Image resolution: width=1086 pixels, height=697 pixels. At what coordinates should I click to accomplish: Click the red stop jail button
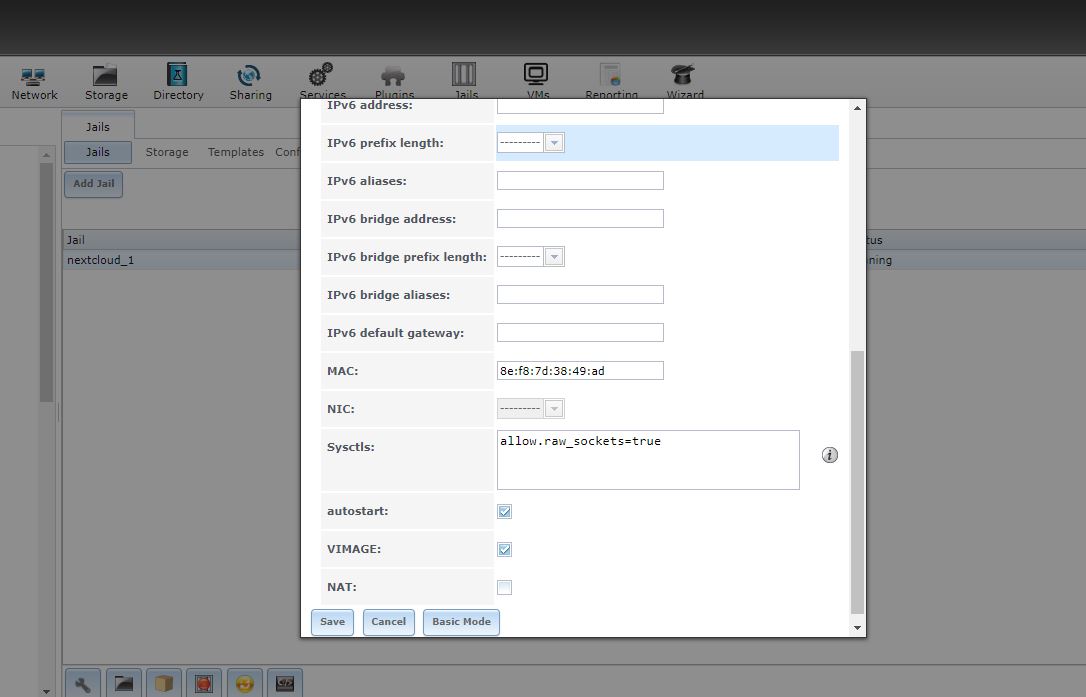(x=204, y=683)
